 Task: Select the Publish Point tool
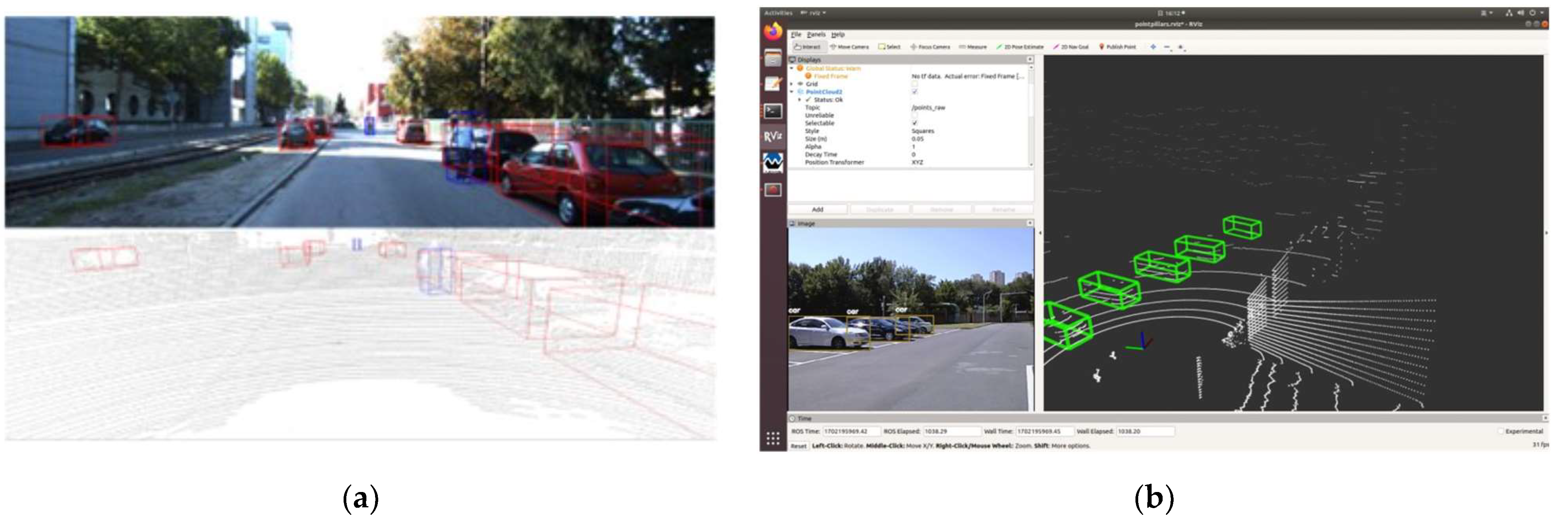(1117, 47)
